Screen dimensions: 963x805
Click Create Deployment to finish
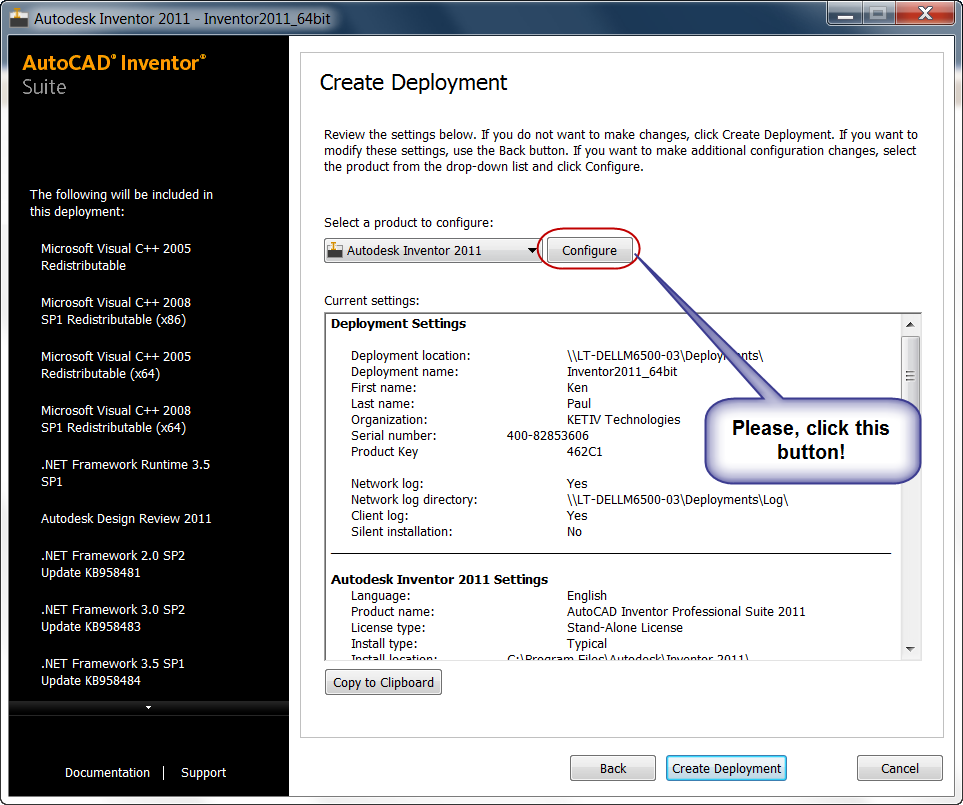[x=726, y=768]
